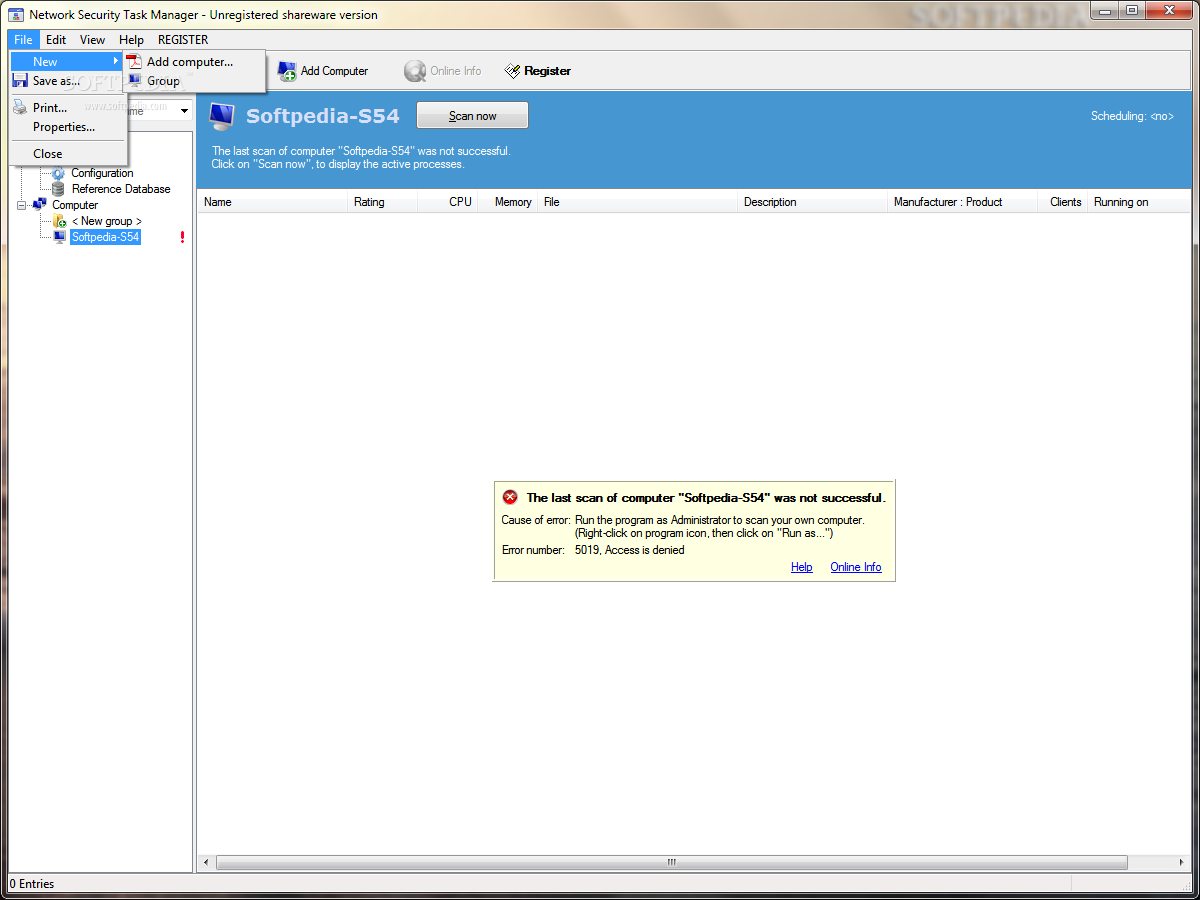
Task: Click the Register toolbar button
Action: [538, 71]
